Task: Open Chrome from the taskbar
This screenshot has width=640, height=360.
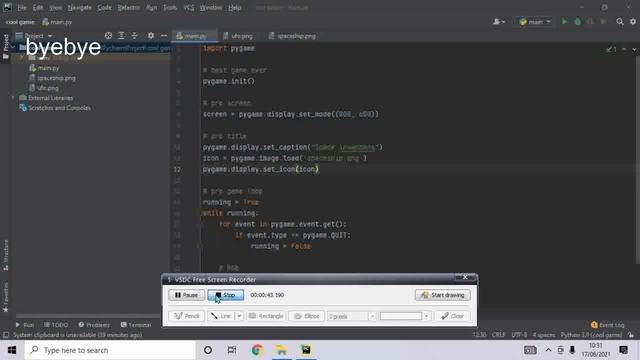Action: pyautogui.click(x=257, y=350)
